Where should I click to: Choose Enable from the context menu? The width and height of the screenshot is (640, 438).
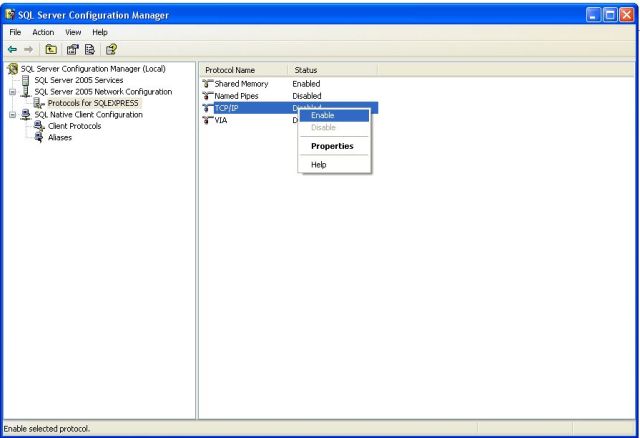click(x=334, y=116)
